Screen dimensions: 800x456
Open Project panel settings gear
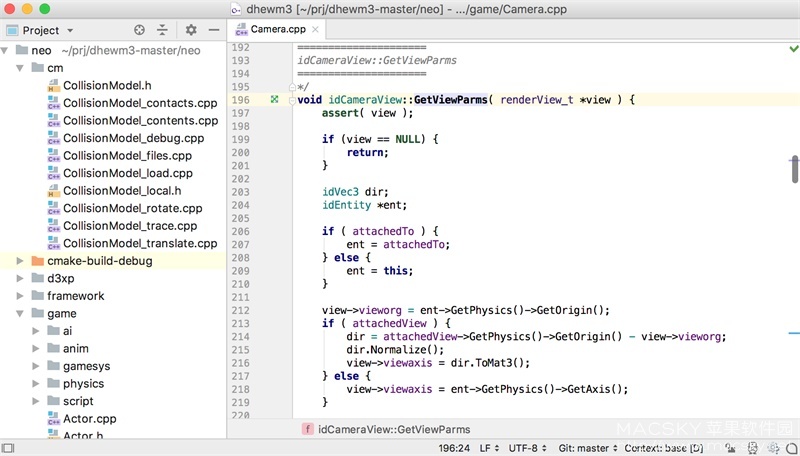tap(191, 30)
